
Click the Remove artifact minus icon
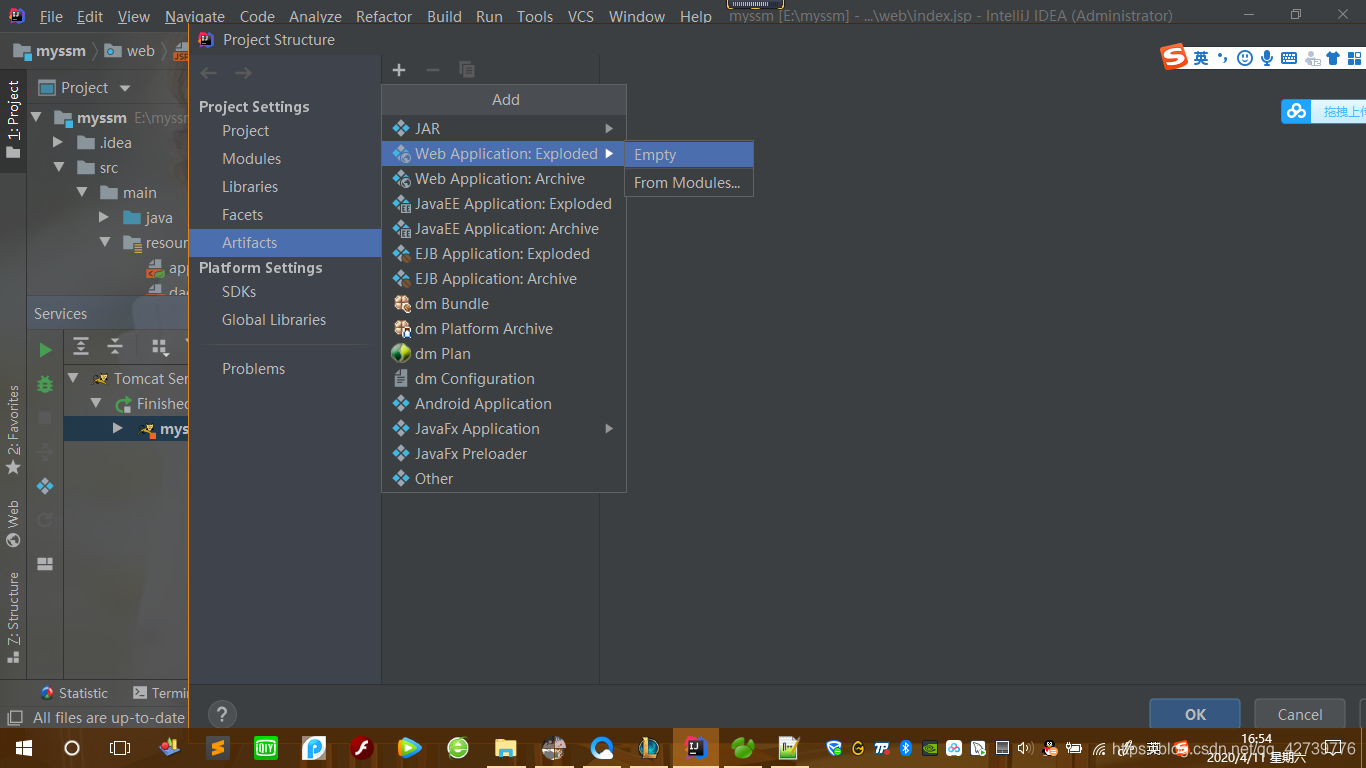[x=433, y=70]
